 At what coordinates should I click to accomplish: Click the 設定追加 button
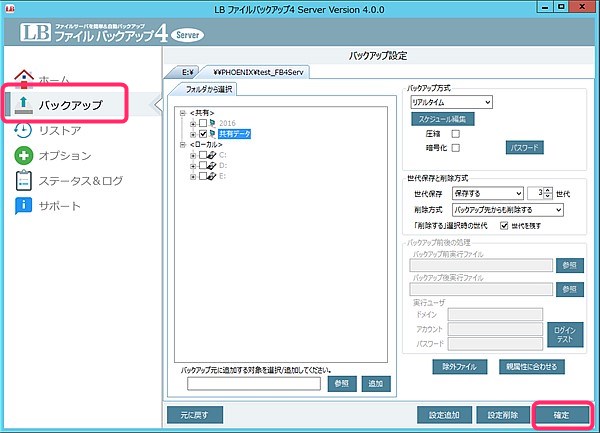tap(444, 415)
